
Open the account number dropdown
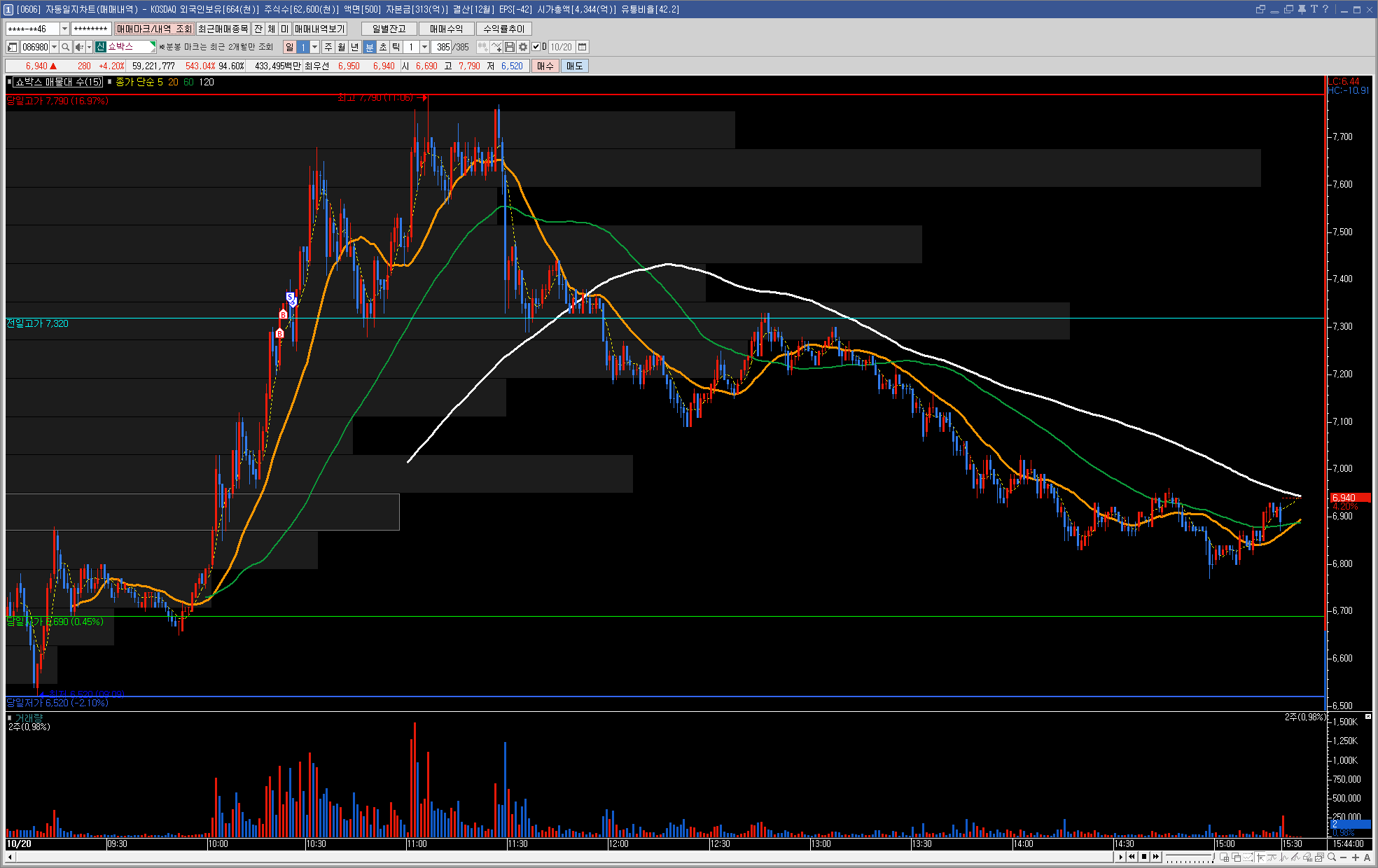point(64,29)
